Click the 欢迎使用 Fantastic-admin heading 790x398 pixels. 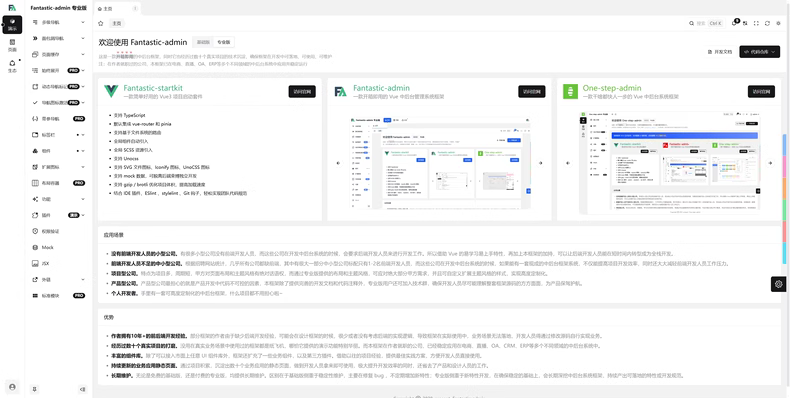click(x=143, y=42)
